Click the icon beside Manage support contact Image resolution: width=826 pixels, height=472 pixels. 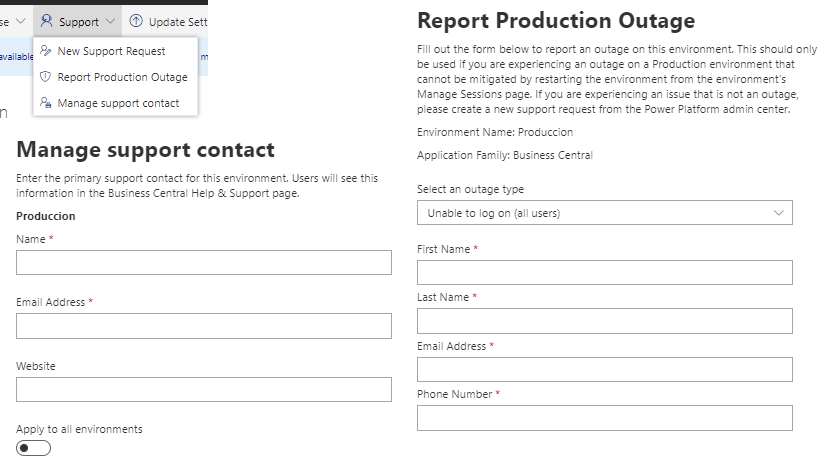45,103
